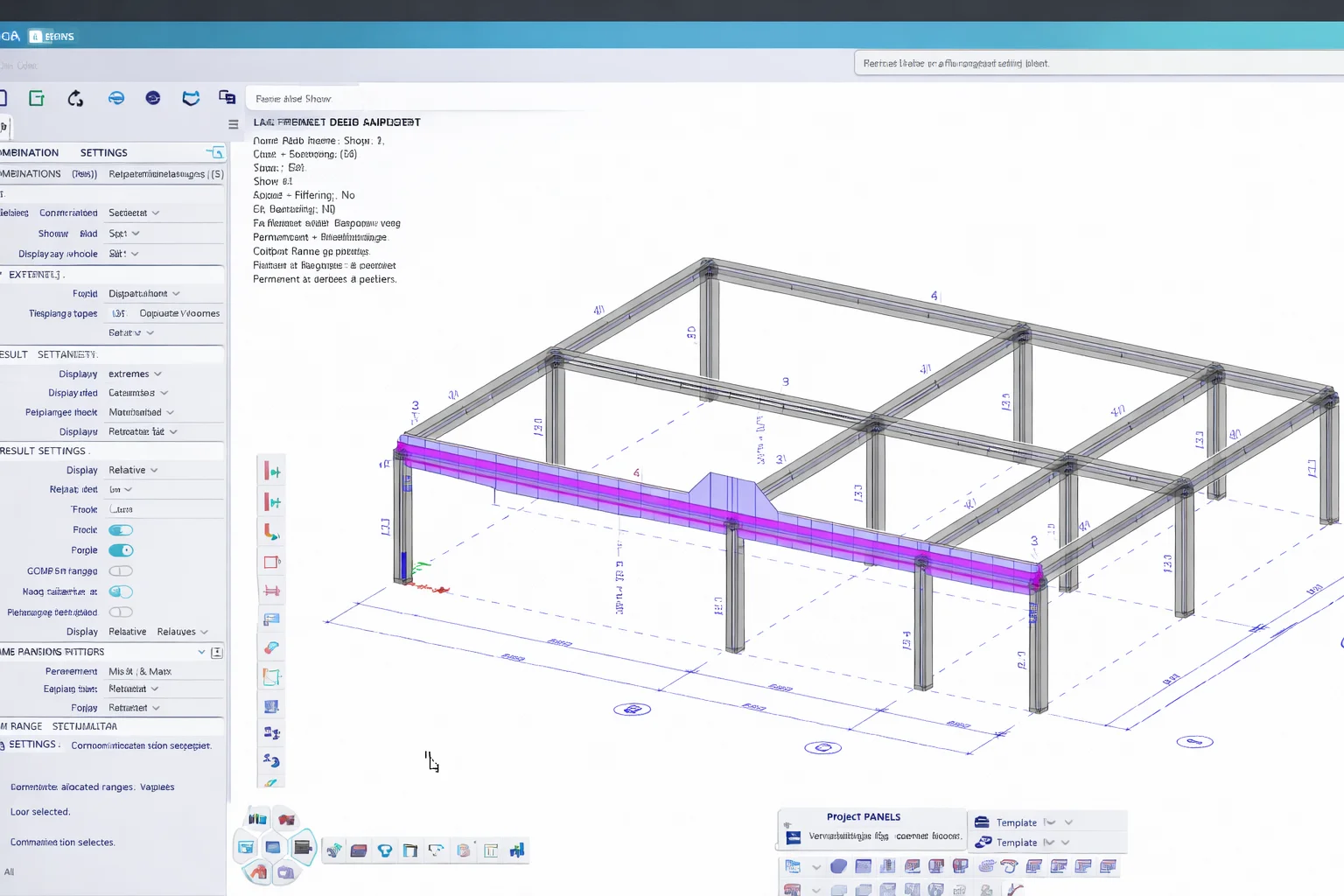Click the hamburger menu icon beside the viewport
This screenshot has height=896, width=1344.
234,124
